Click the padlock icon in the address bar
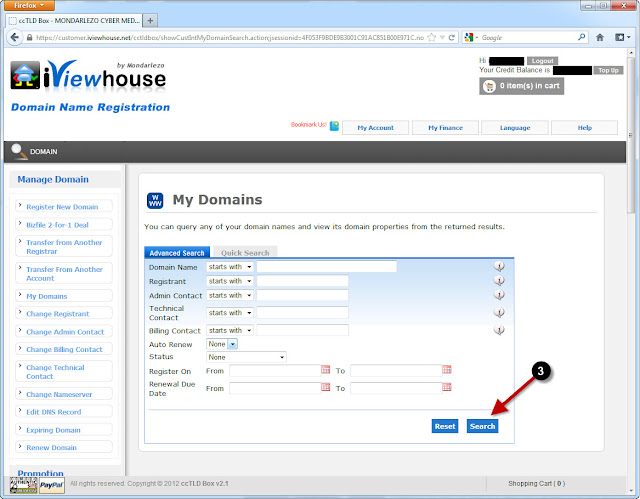 [29, 38]
